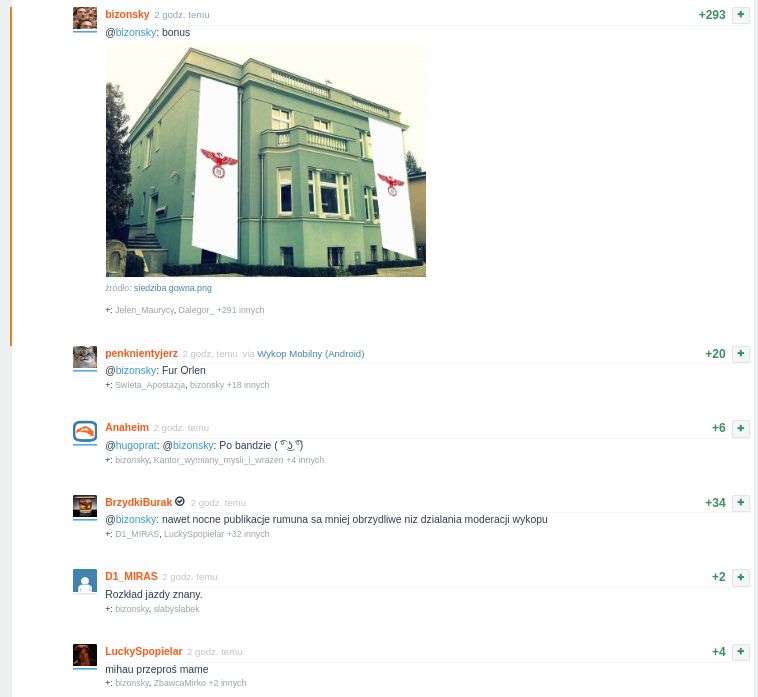Open LuckySpopielar username link
The height and width of the screenshot is (697, 758).
coord(144,651)
